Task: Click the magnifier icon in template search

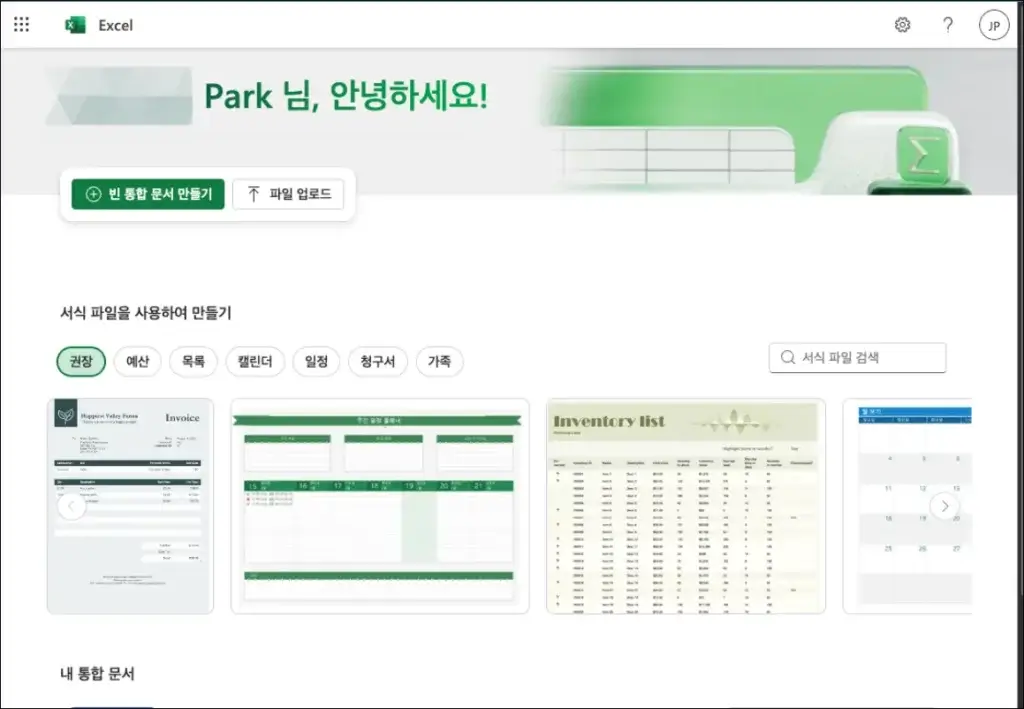Action: point(788,357)
